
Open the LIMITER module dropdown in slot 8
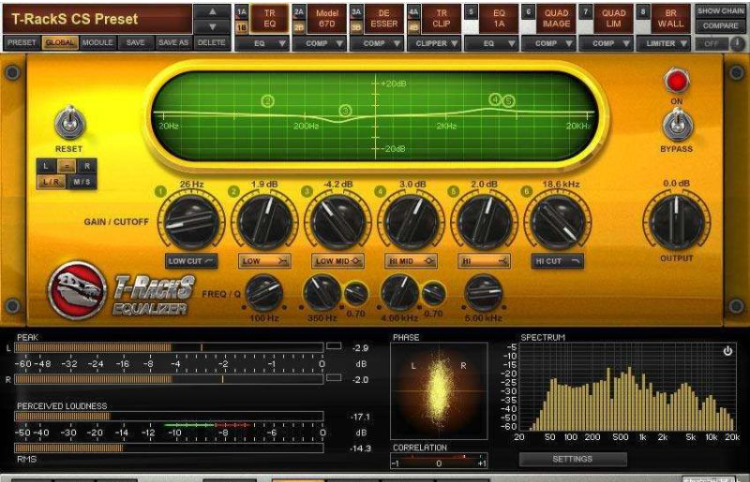664,44
